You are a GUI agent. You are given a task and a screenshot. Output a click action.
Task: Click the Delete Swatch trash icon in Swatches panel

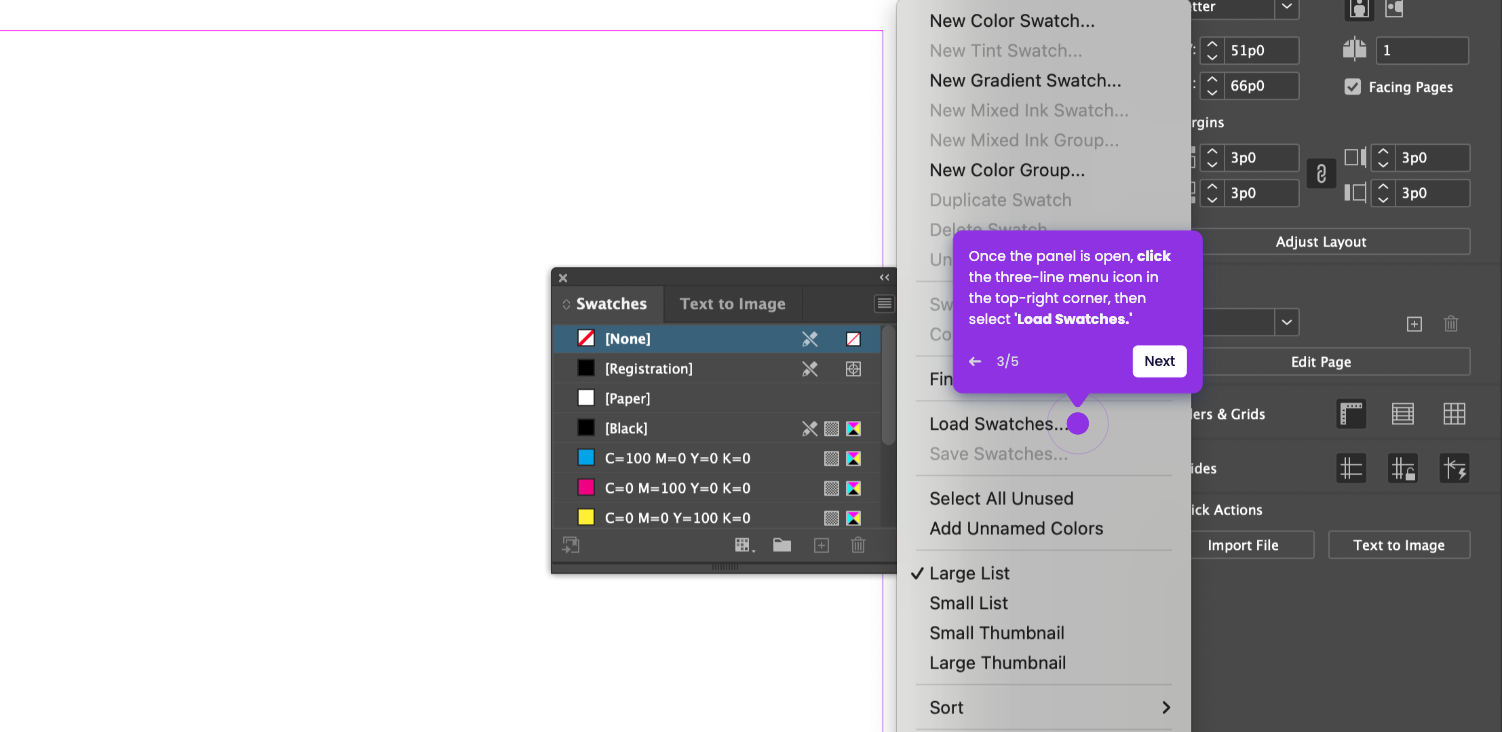[858, 545]
